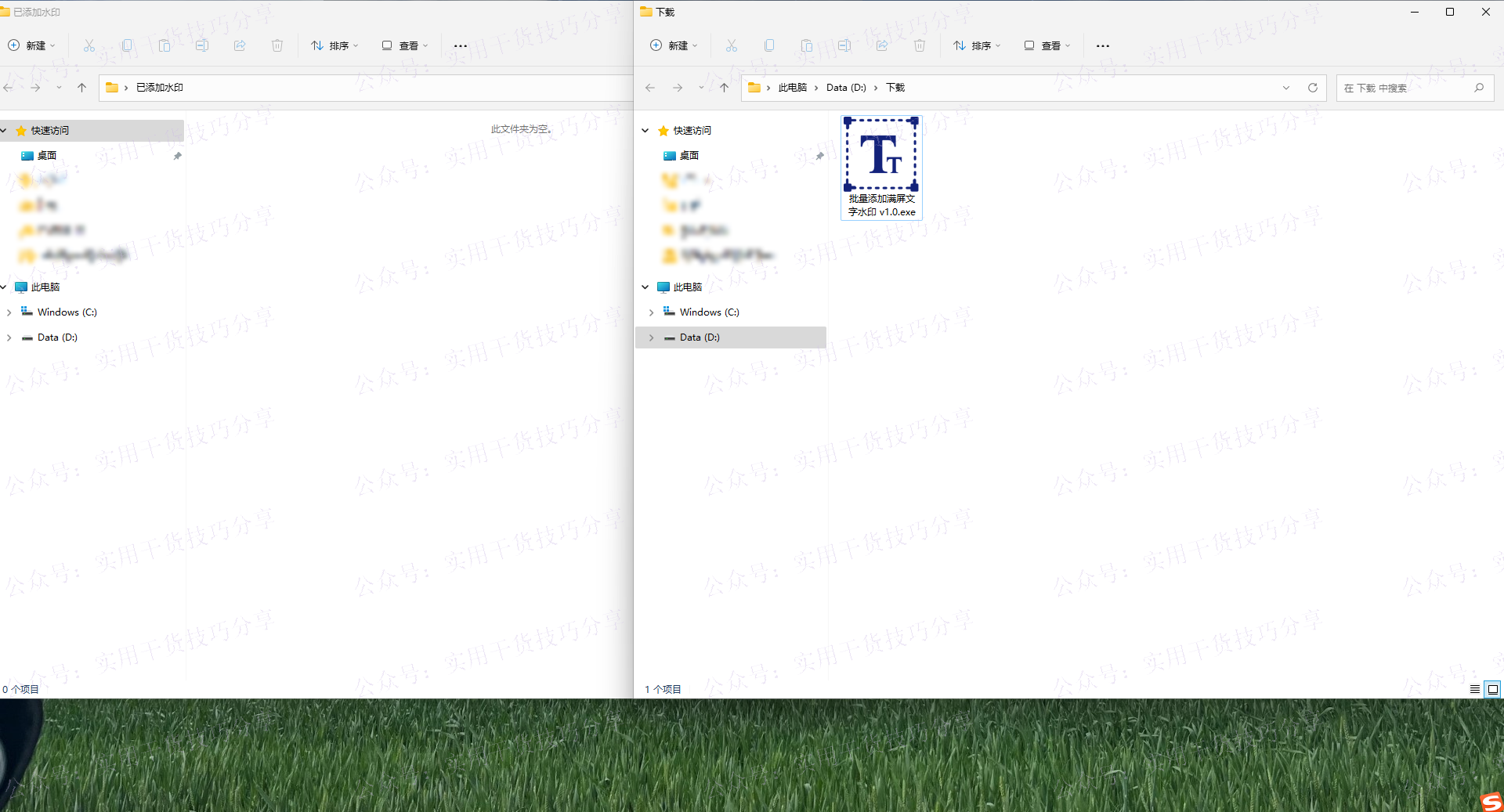Open the more options menu in left toolbar

(461, 45)
